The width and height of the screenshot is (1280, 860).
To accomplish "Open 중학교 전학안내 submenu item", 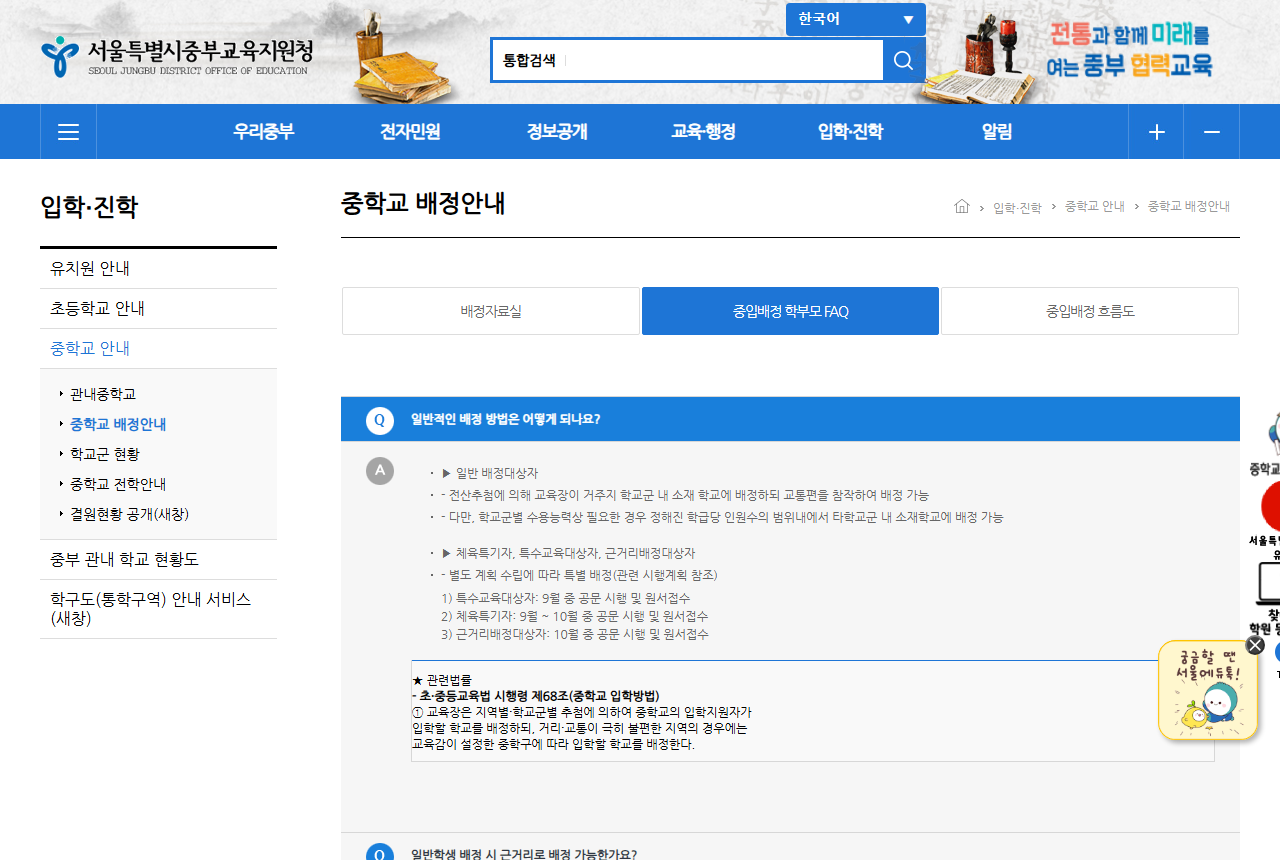I will 118,484.
